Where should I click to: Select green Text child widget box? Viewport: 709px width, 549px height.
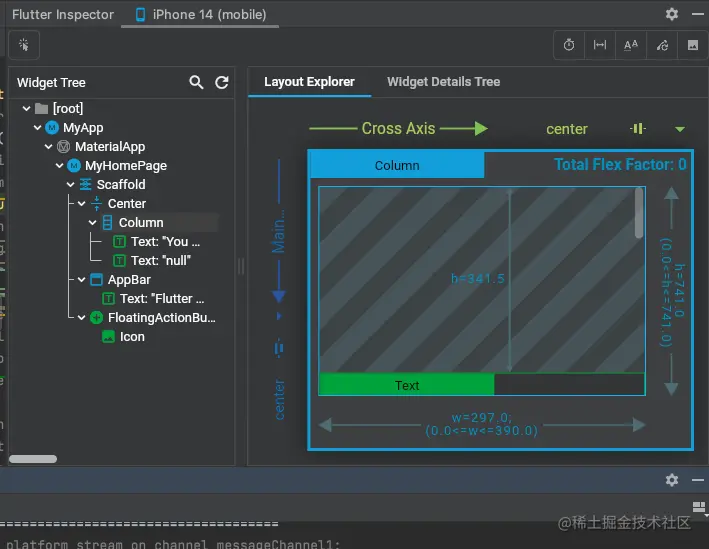coord(406,385)
